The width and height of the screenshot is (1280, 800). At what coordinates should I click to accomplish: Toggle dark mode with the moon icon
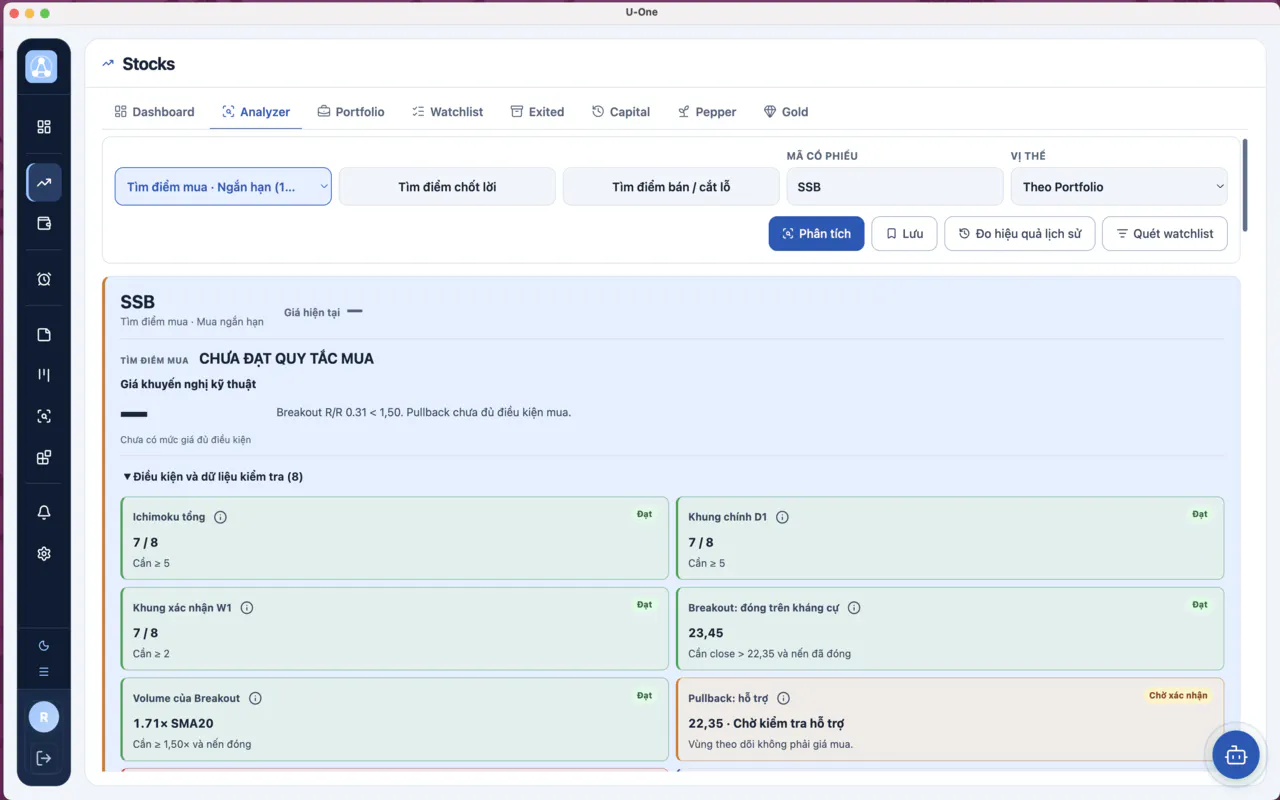pos(44,646)
